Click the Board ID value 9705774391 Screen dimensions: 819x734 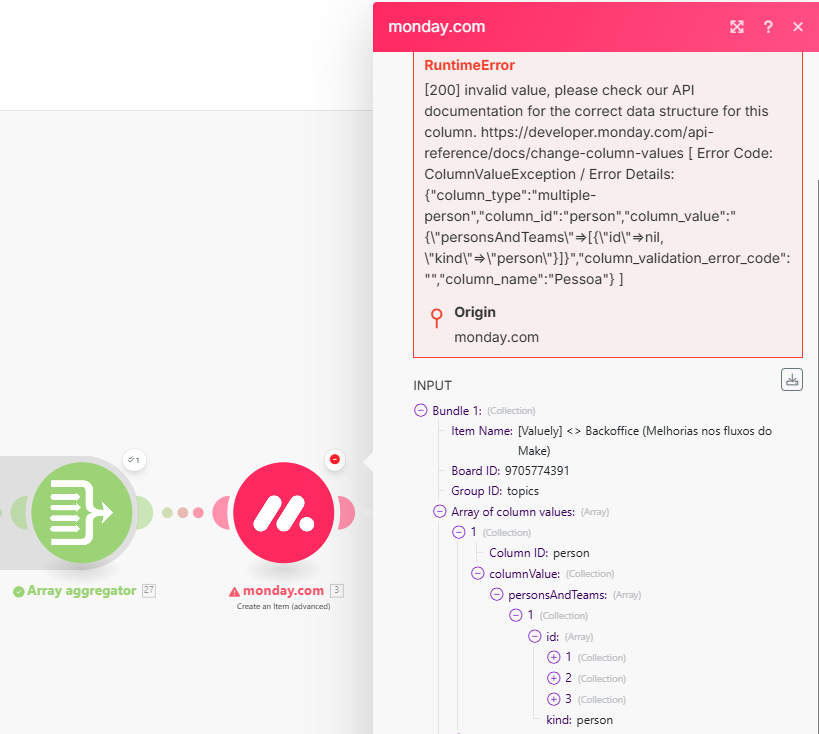click(x=537, y=471)
